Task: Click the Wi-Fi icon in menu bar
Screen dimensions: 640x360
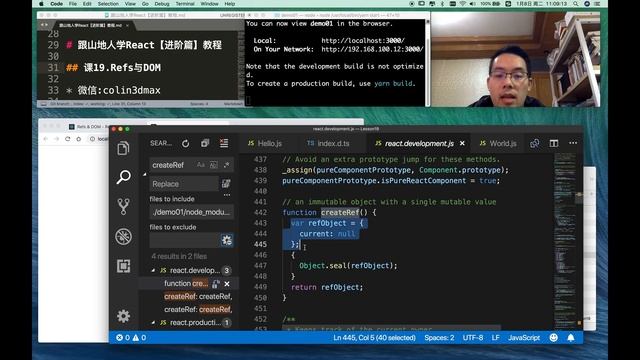Action: coord(462,4)
